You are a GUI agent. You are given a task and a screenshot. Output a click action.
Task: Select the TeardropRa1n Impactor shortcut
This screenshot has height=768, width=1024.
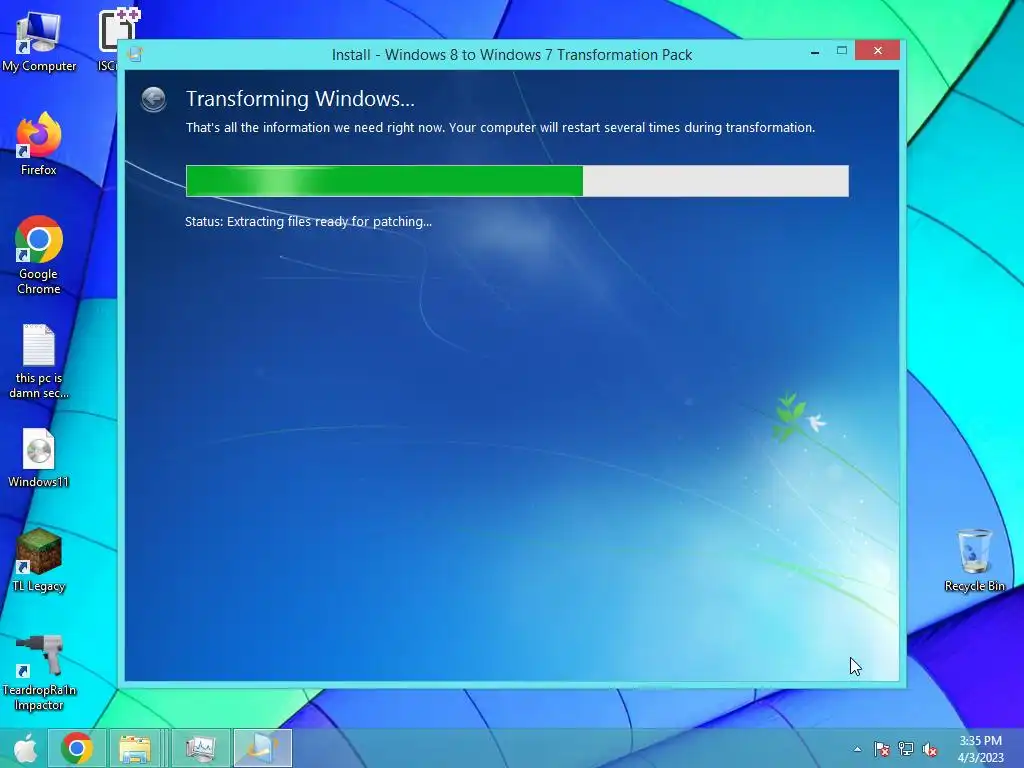(x=39, y=673)
